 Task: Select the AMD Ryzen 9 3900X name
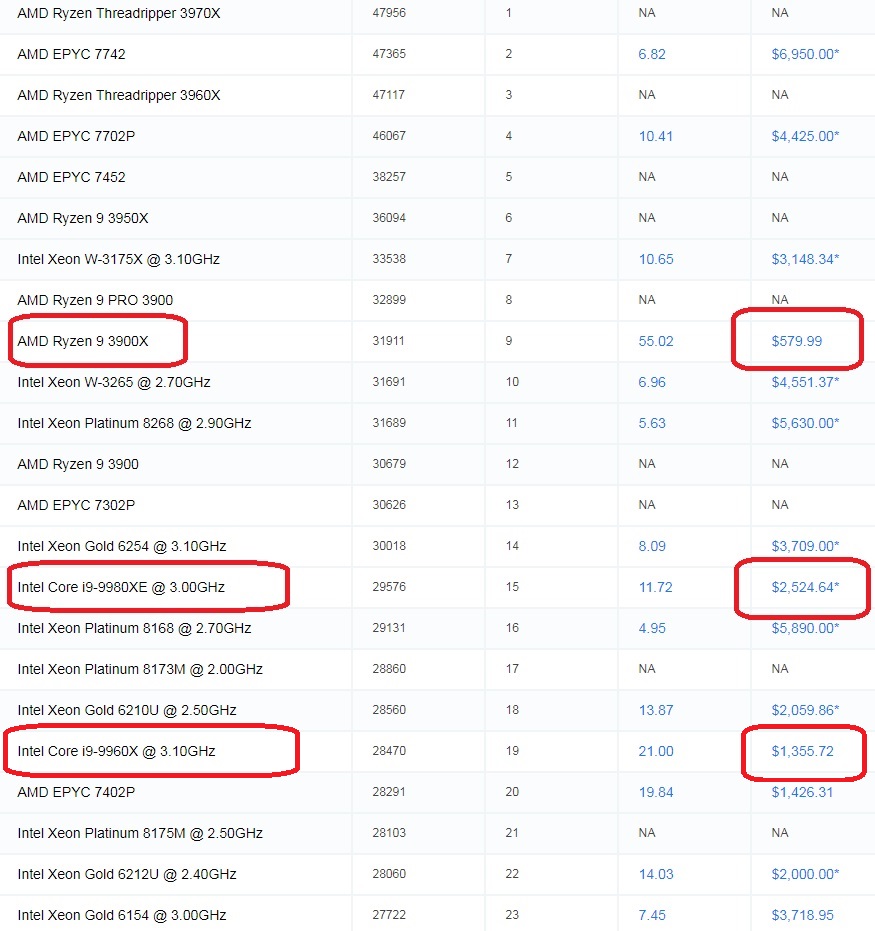83,341
